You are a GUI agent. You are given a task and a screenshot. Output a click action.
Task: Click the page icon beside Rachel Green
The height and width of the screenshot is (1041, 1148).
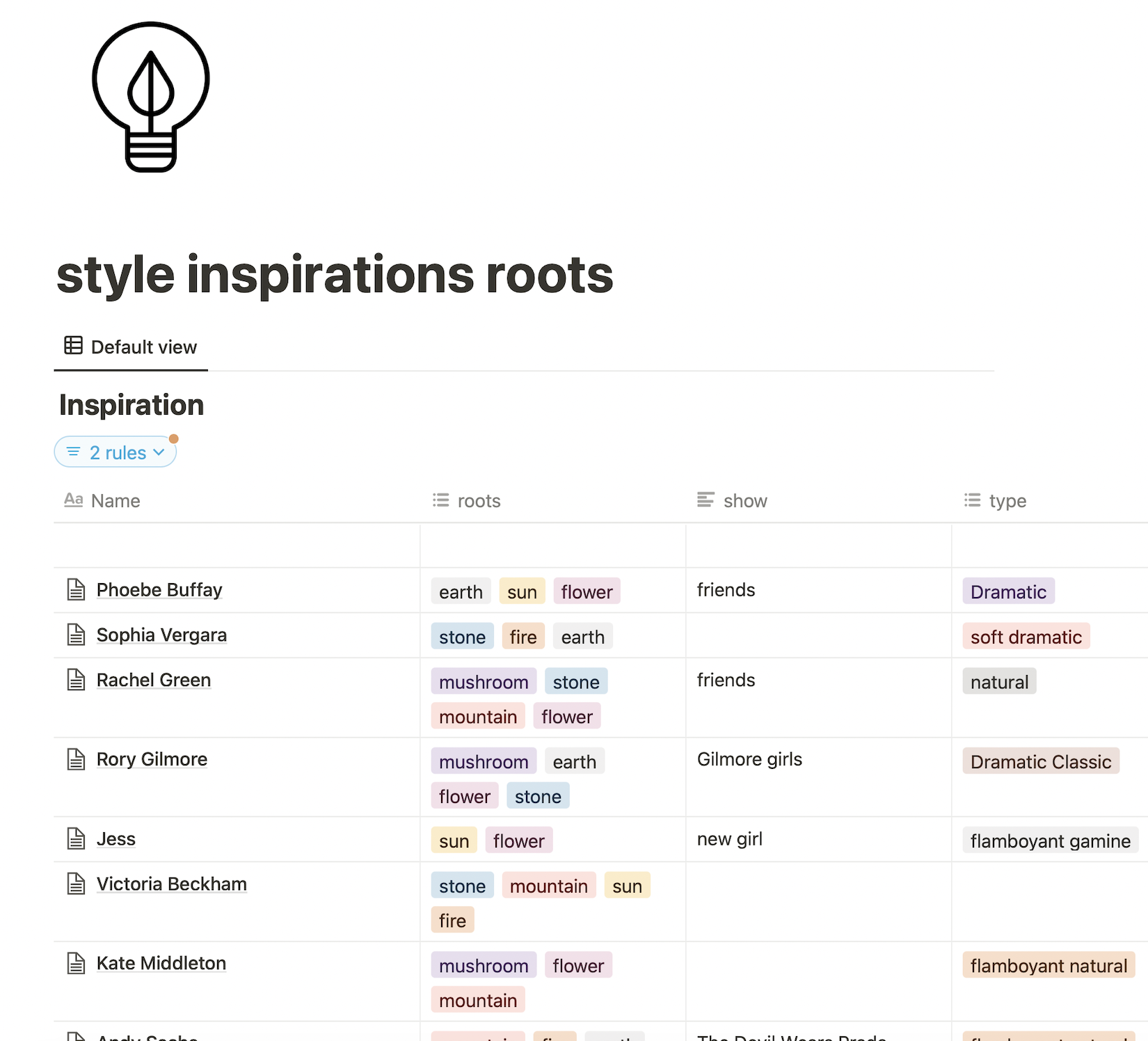(77, 680)
